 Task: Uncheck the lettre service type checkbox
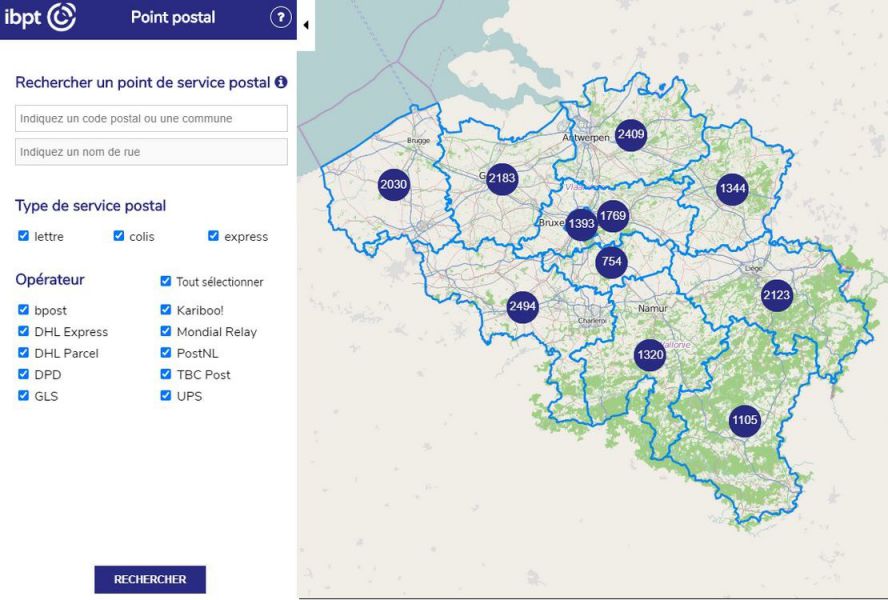click(x=24, y=237)
